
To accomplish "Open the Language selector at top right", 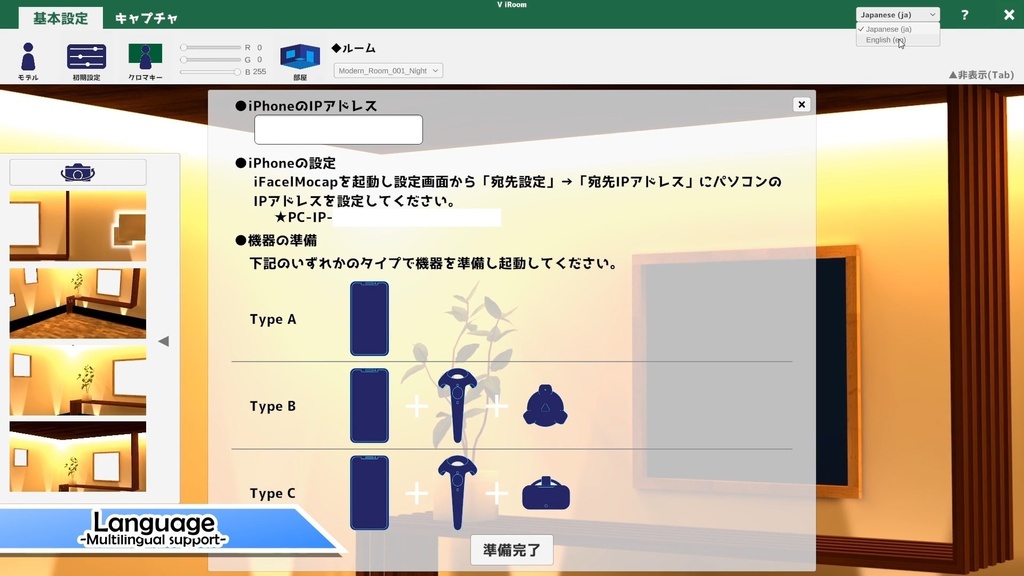I will pos(897,14).
